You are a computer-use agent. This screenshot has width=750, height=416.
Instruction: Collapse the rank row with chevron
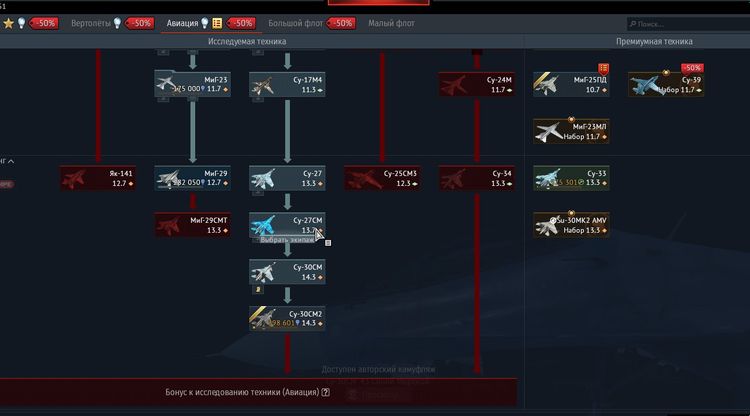point(11,160)
